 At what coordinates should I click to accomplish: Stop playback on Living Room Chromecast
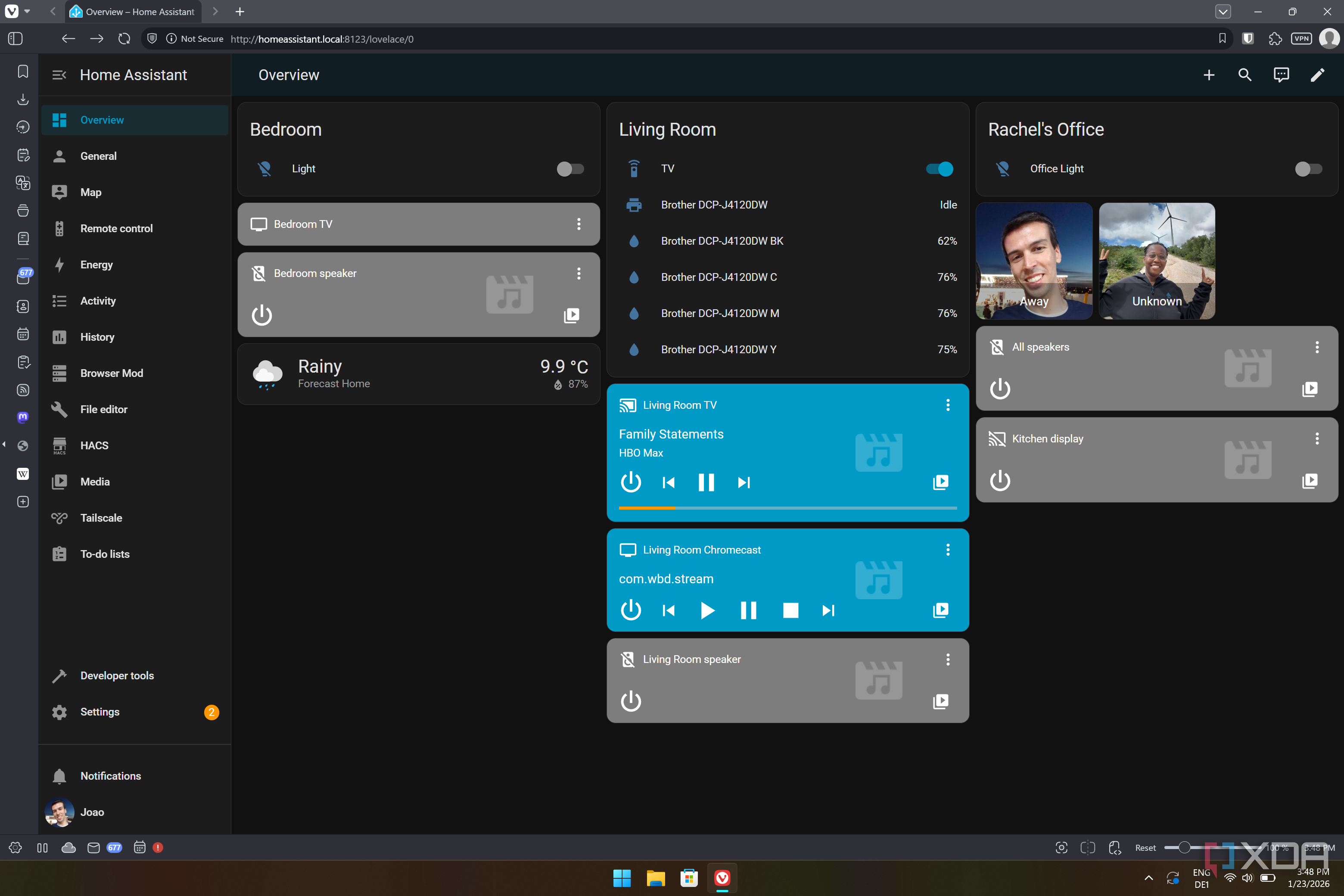click(790, 610)
